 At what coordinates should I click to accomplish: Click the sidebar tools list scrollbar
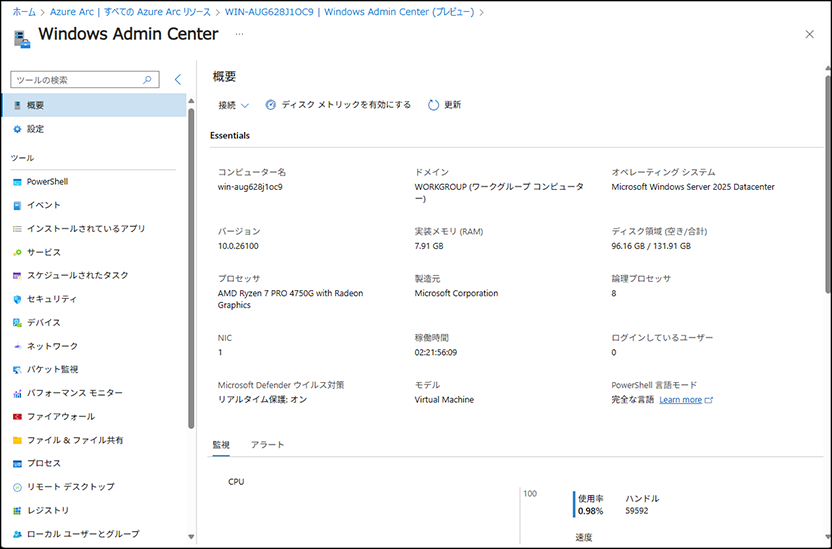pos(191,268)
